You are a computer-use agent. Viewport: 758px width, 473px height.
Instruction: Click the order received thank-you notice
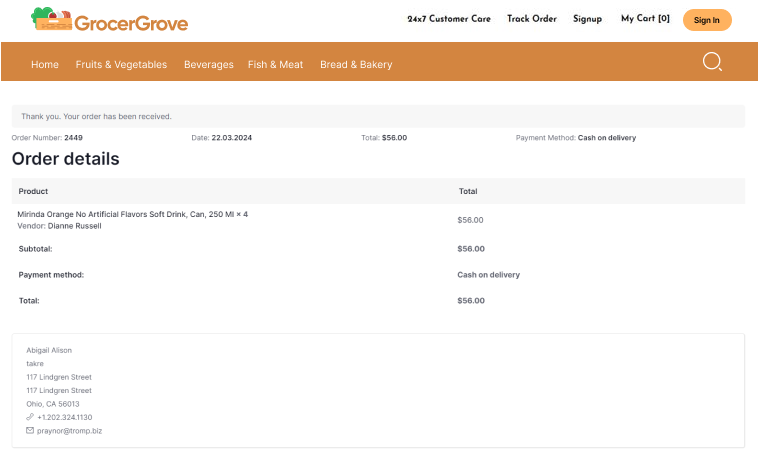click(x=96, y=116)
